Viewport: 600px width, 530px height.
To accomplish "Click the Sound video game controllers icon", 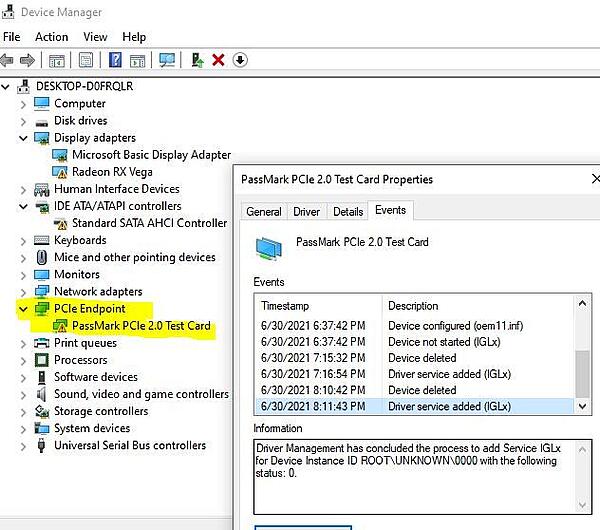I will point(41,394).
